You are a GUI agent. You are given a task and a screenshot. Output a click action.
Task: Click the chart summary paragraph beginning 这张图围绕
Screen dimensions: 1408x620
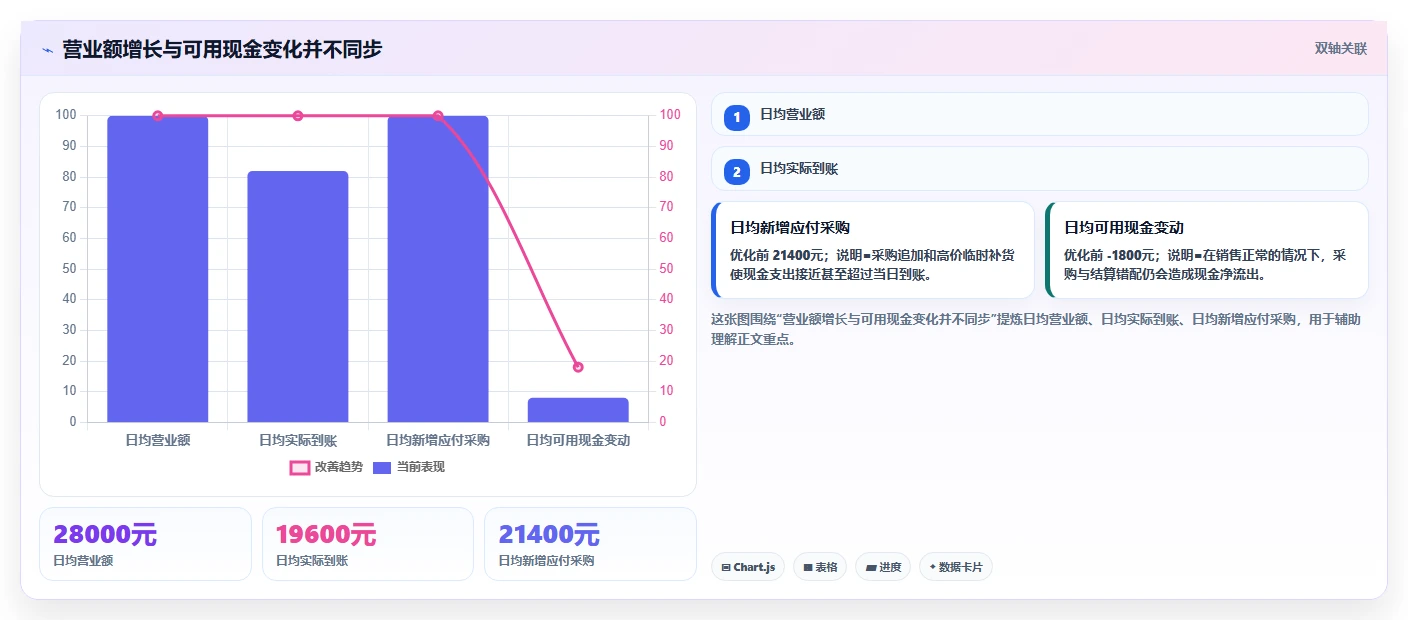click(1035, 329)
